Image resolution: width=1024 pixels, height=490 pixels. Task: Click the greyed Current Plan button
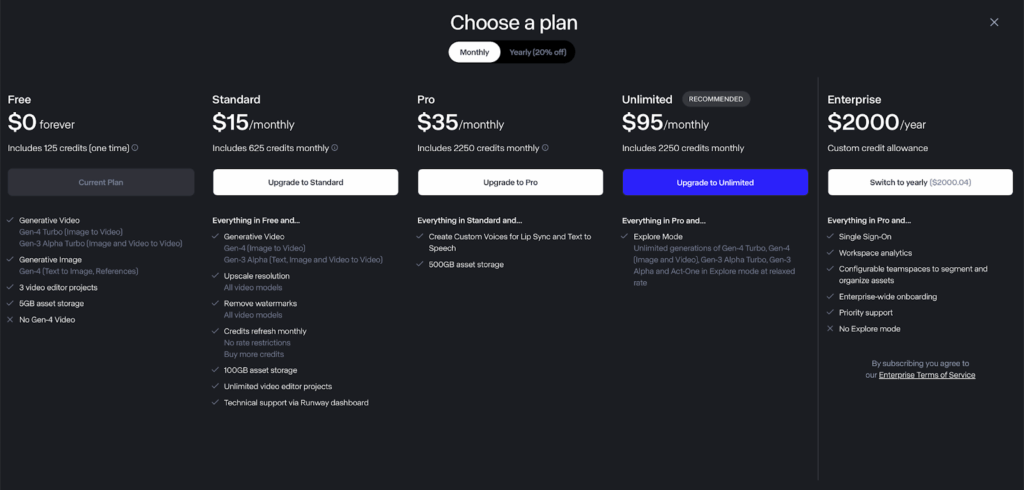point(101,182)
